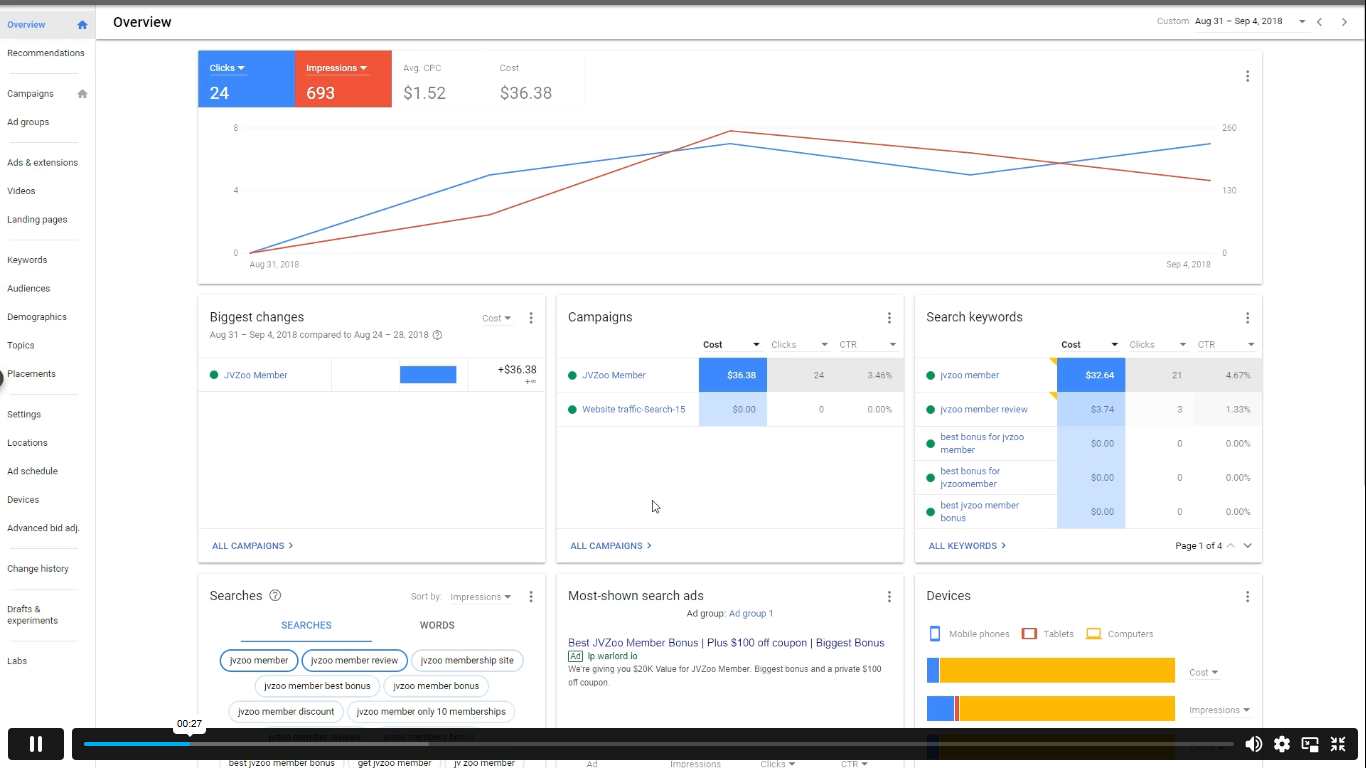Click help icon beside Searches title
The height and width of the screenshot is (768, 1366).
(275, 596)
